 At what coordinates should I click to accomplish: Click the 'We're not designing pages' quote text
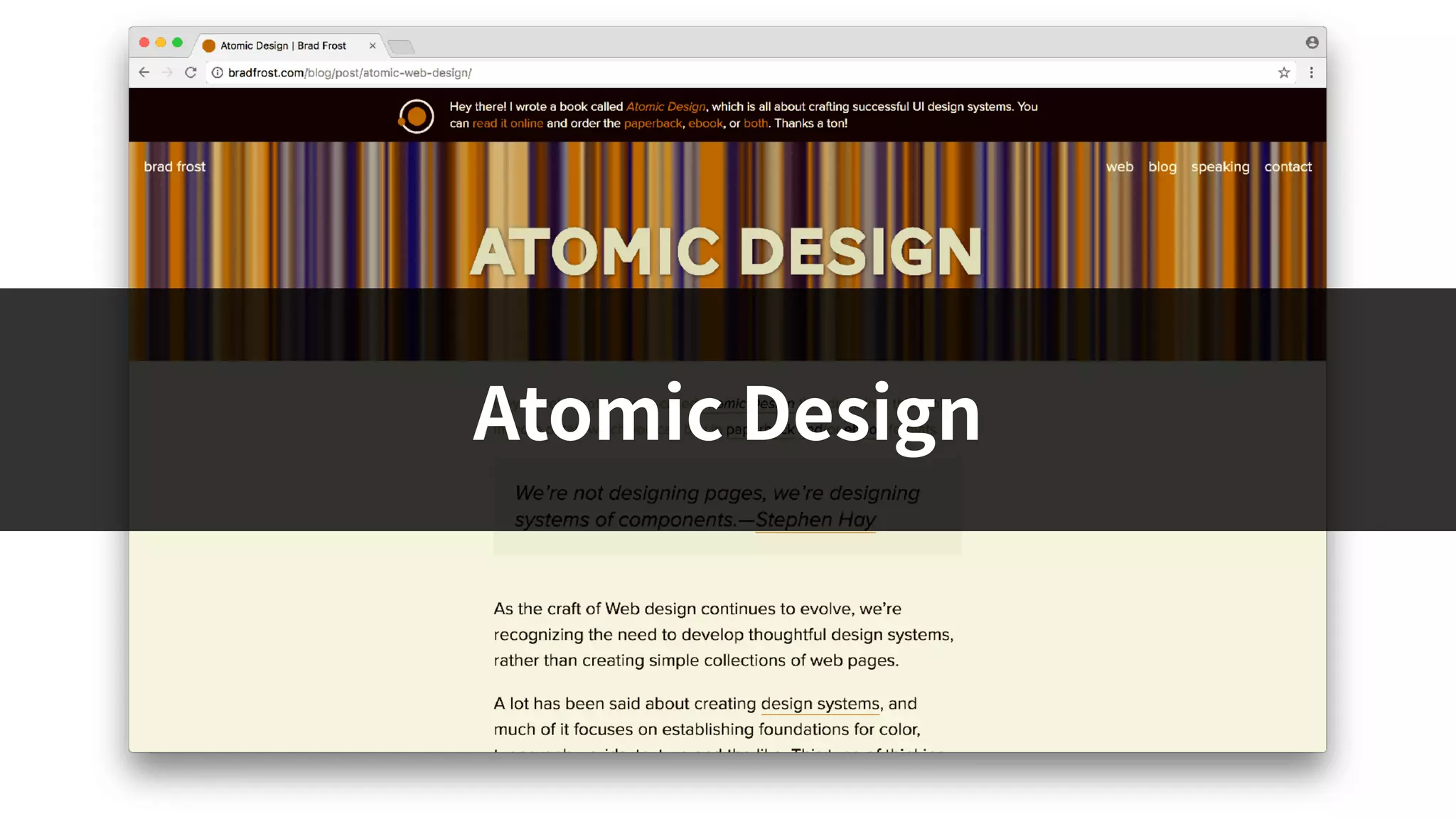pyautogui.click(x=717, y=506)
